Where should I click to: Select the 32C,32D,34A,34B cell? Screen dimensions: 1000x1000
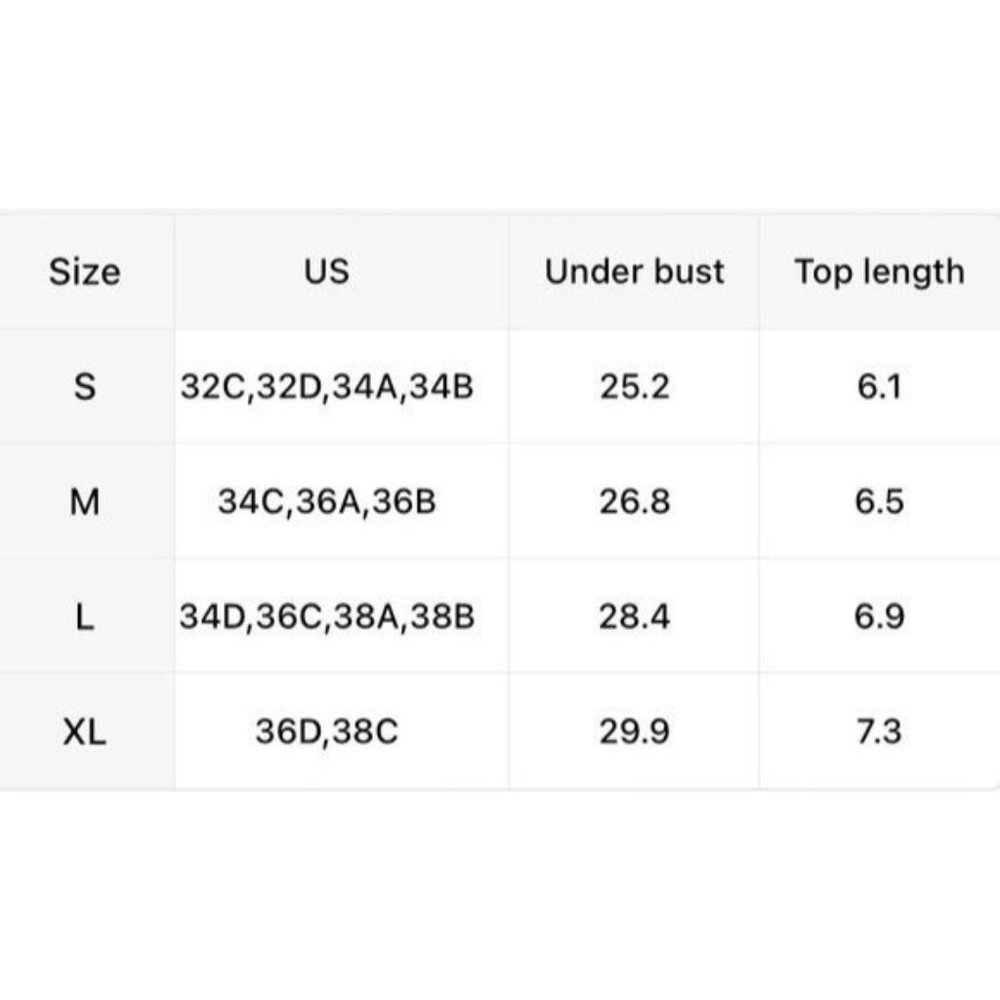327,387
